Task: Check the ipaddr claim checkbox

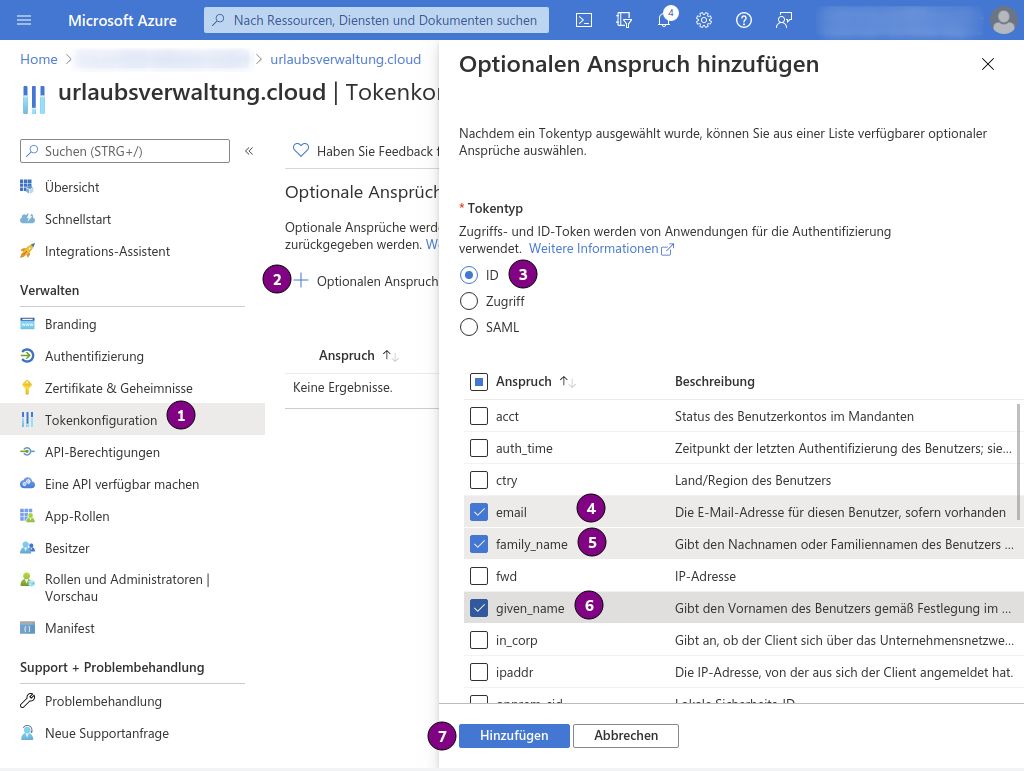Action: click(x=479, y=672)
